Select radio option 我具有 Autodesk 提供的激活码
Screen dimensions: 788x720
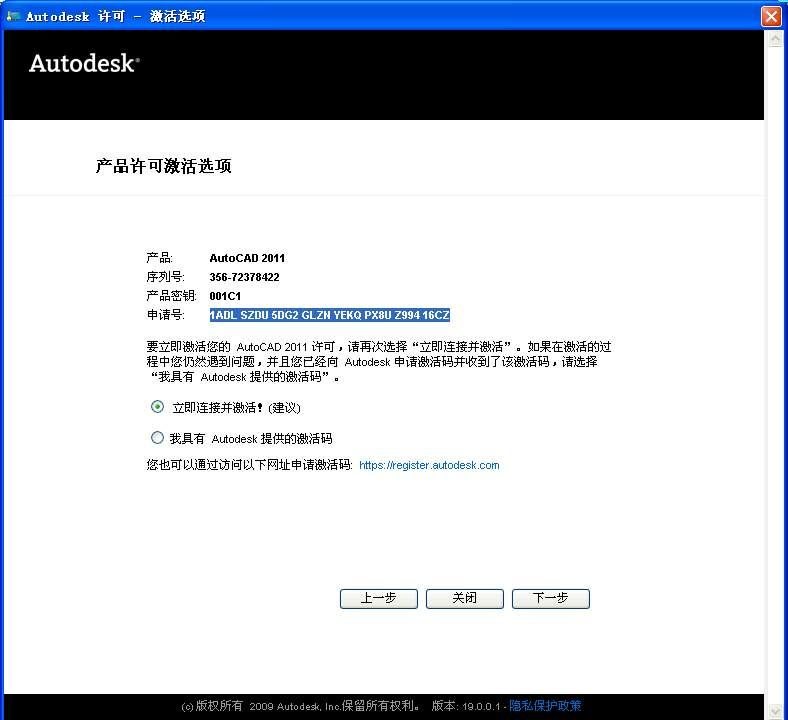pos(157,438)
